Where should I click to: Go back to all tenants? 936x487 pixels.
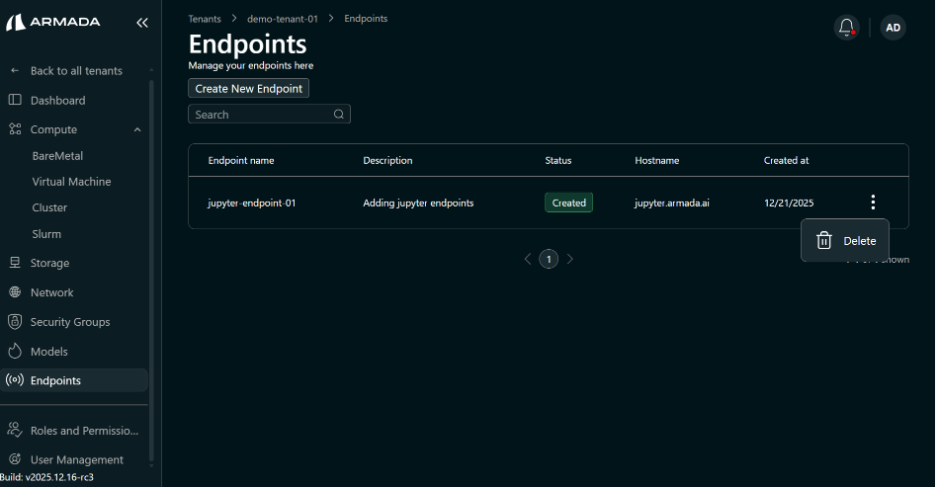coord(76,71)
